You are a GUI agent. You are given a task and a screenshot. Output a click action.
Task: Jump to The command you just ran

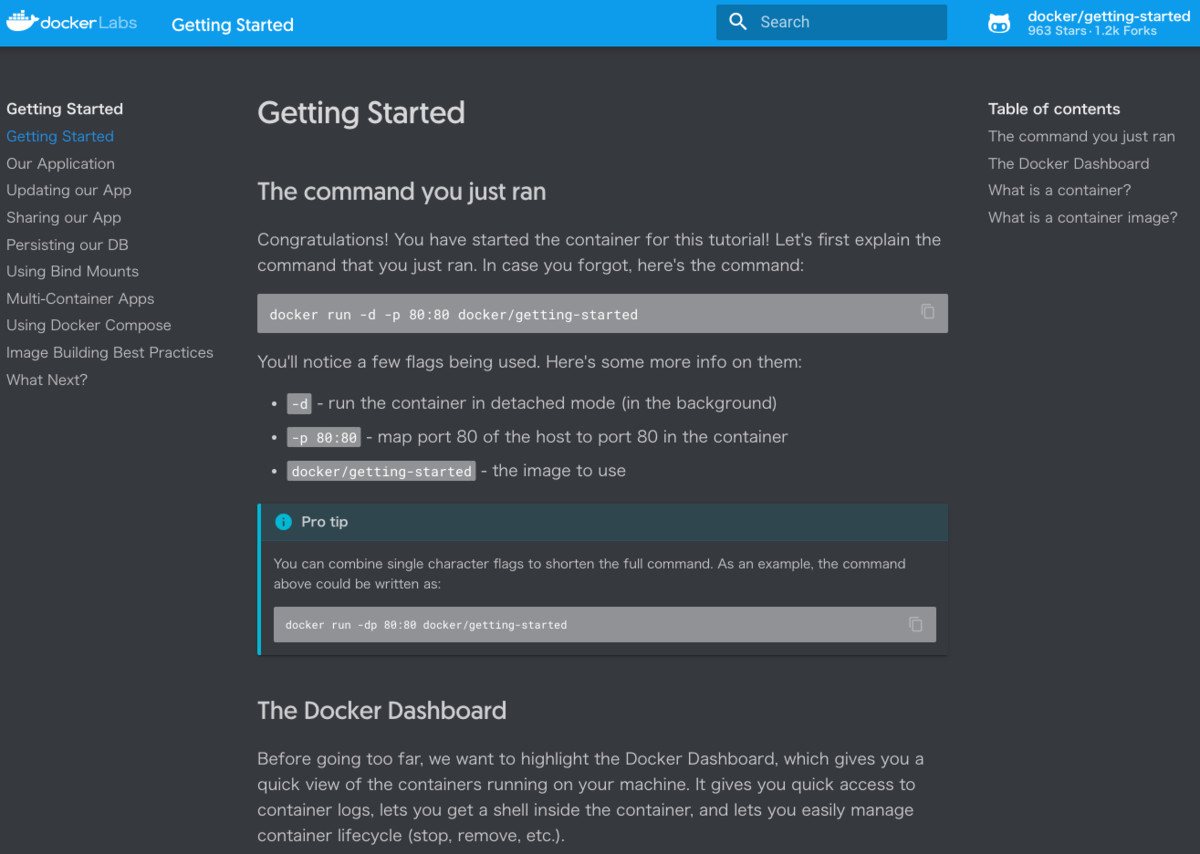(1082, 136)
